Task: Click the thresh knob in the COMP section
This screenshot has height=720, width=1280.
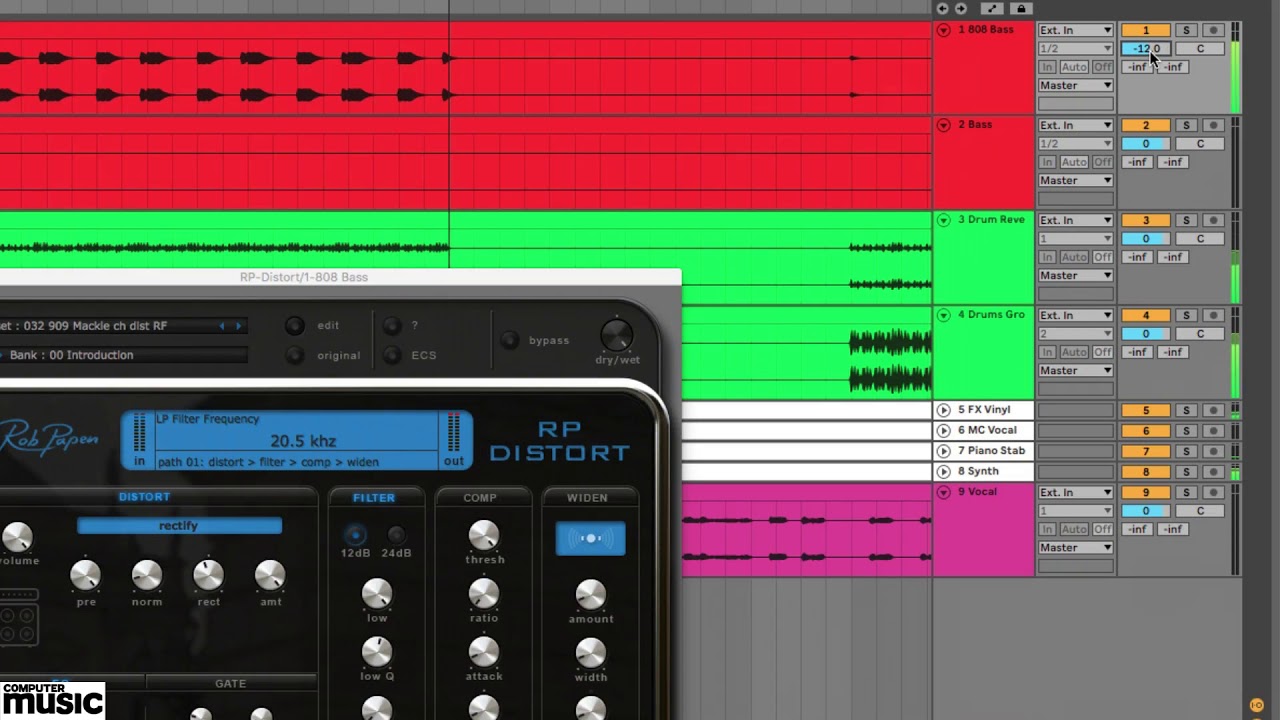Action: [484, 535]
